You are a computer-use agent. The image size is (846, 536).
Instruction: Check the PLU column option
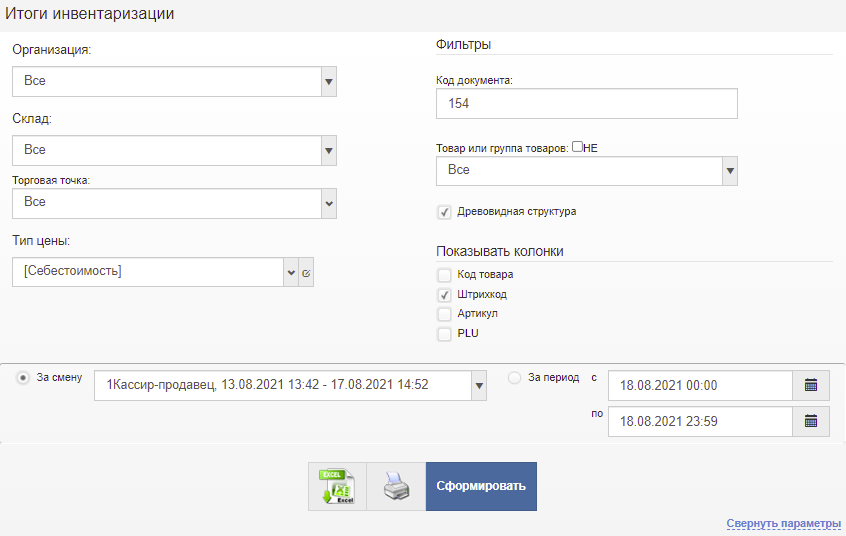[x=444, y=334]
